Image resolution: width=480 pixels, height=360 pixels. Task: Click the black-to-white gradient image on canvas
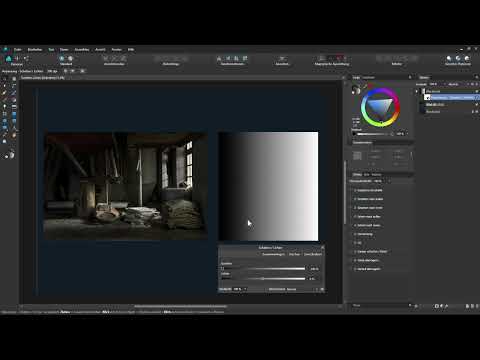tap(268, 186)
